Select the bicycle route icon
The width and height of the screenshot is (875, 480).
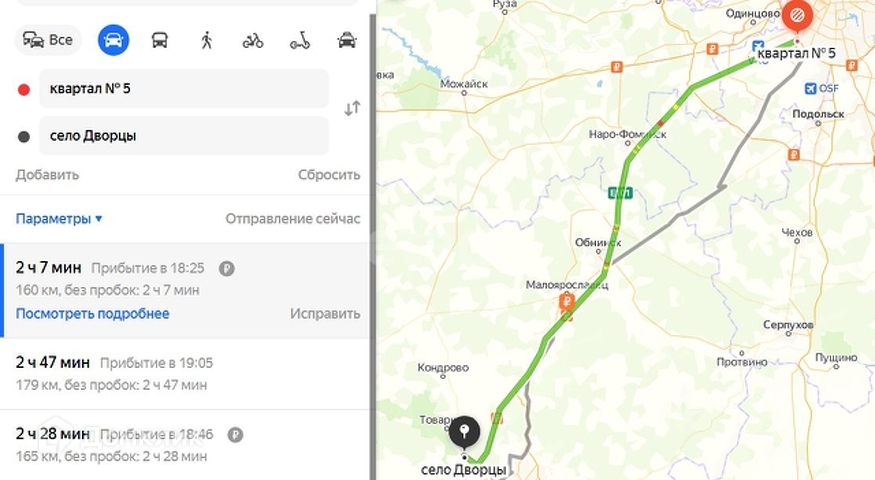click(x=253, y=40)
